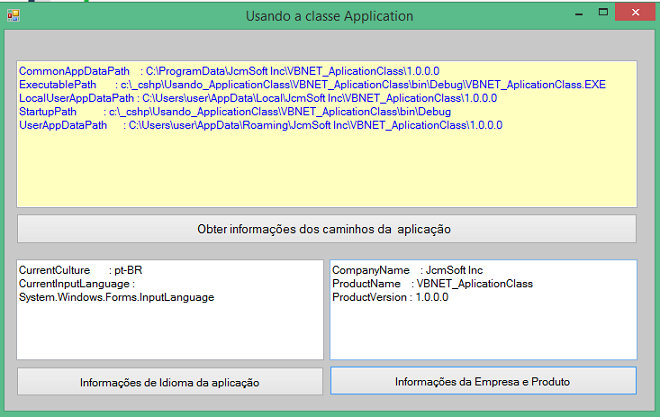This screenshot has width=660, height=417.
Task: Click empty area of the yellow paths box
Action: click(x=326, y=175)
